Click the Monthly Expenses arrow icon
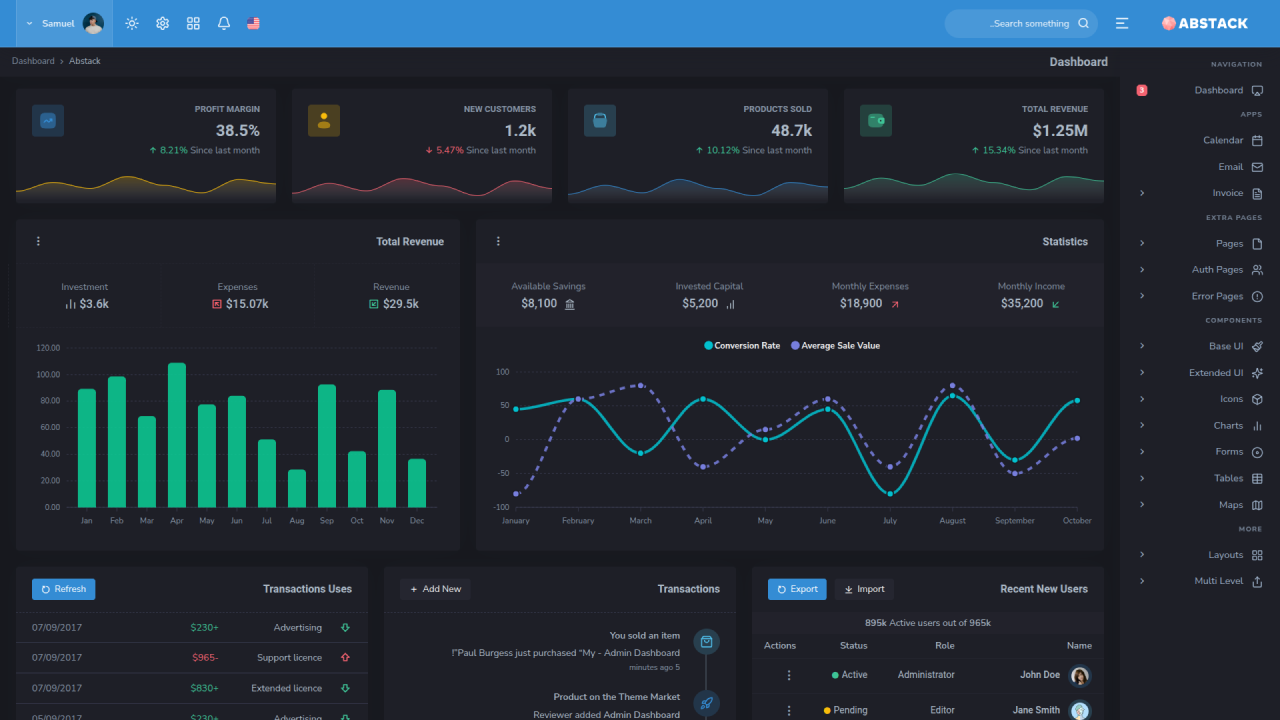Image resolution: width=1280 pixels, height=720 pixels. click(895, 304)
